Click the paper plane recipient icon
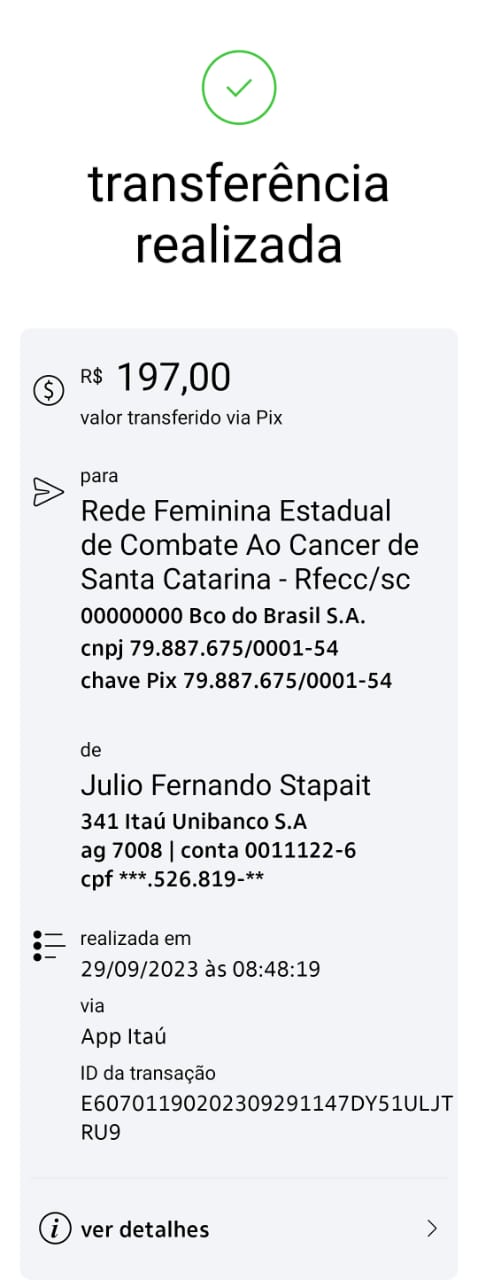Image resolution: width=478 pixels, height=1280 pixels. (48, 492)
